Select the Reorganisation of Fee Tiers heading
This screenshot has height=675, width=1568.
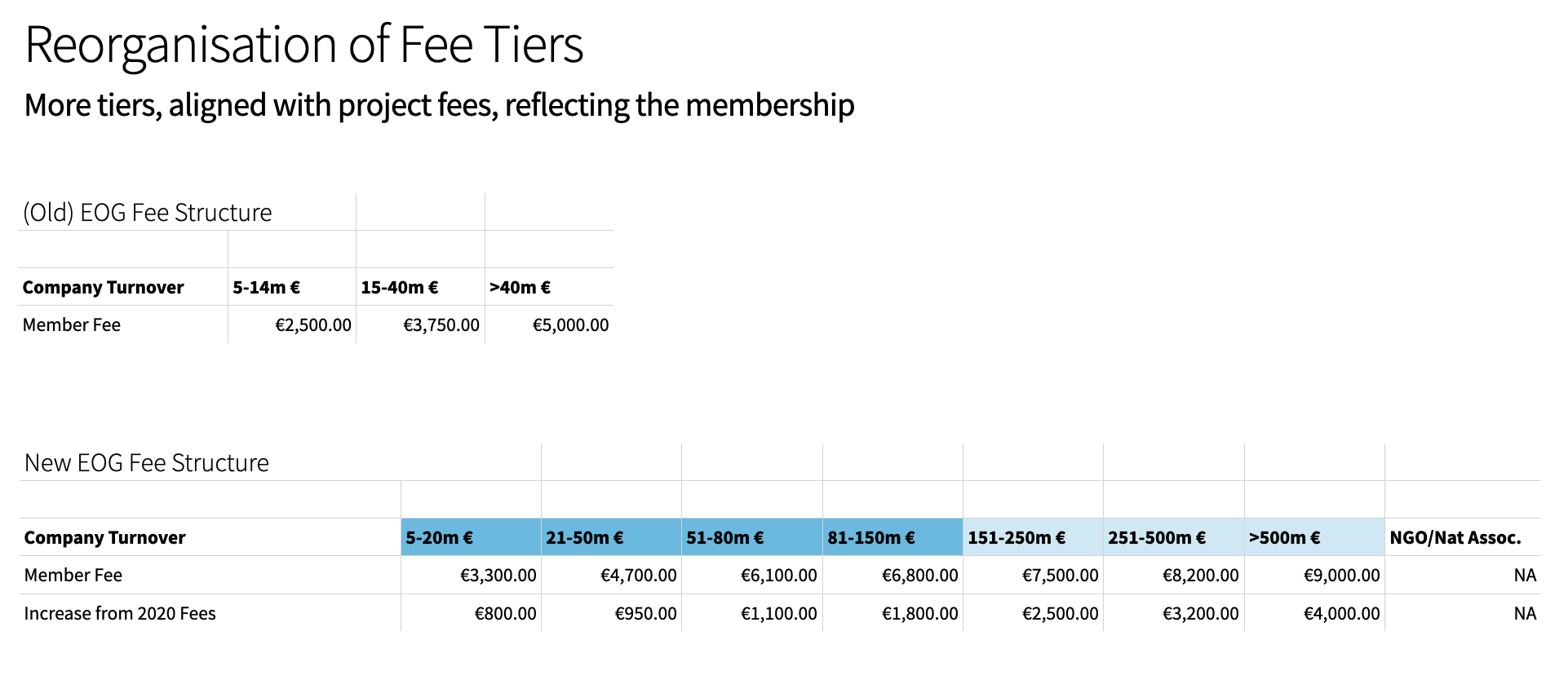tap(304, 45)
